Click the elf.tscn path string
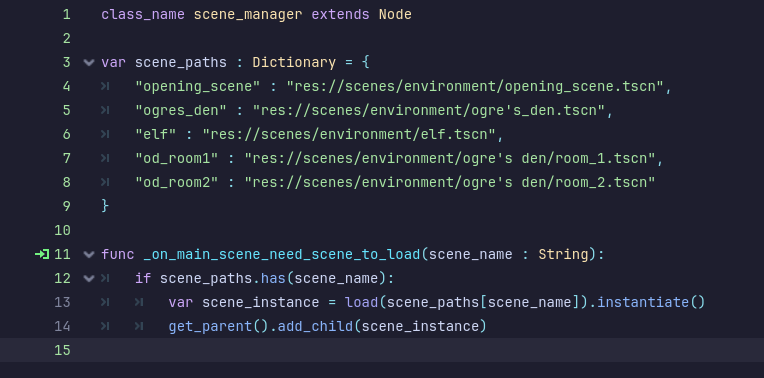Viewport: 764px width, 378px height. tap(349, 134)
